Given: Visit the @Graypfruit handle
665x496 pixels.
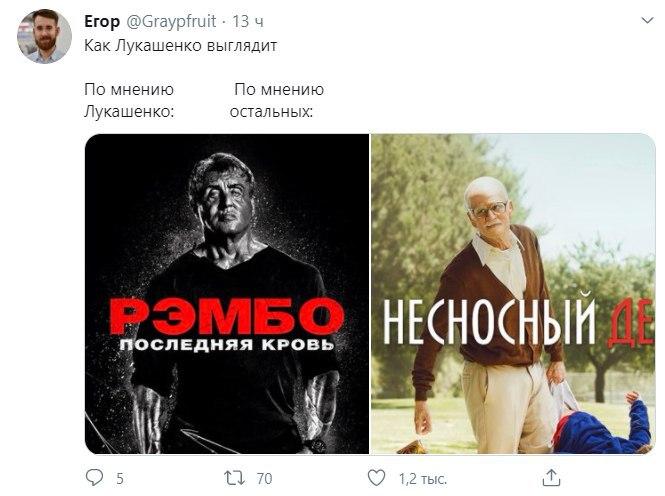Looking at the screenshot, I should tap(171, 21).
